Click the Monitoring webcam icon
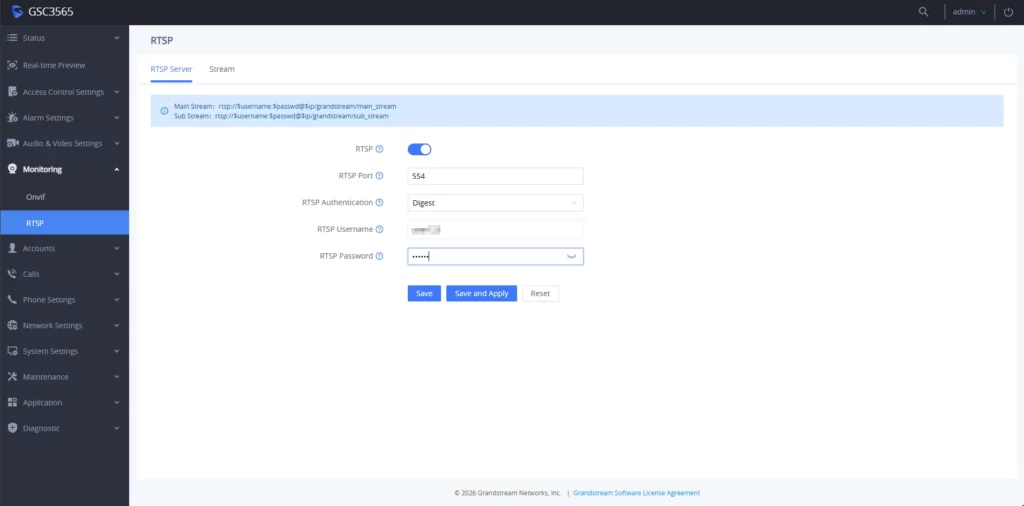1024x506 pixels. click(x=12, y=169)
